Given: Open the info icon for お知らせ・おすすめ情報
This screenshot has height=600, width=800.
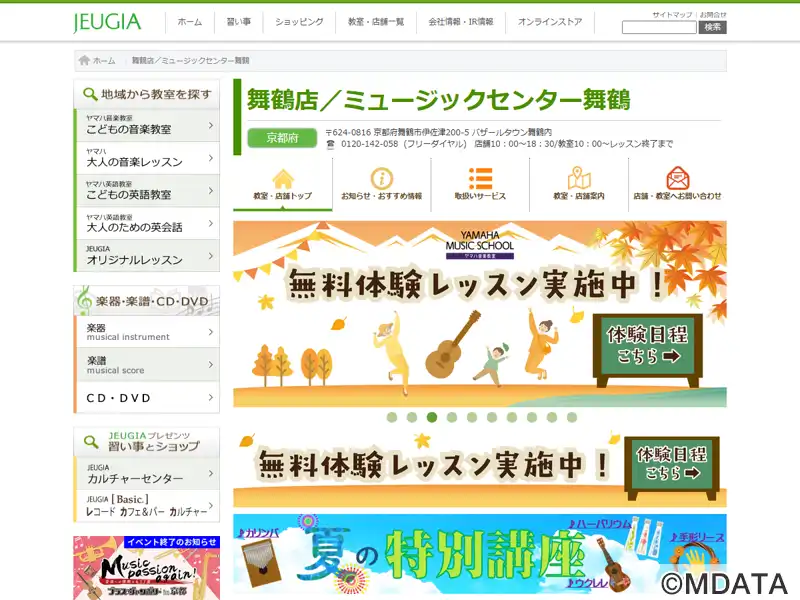Looking at the screenshot, I should 382,179.
